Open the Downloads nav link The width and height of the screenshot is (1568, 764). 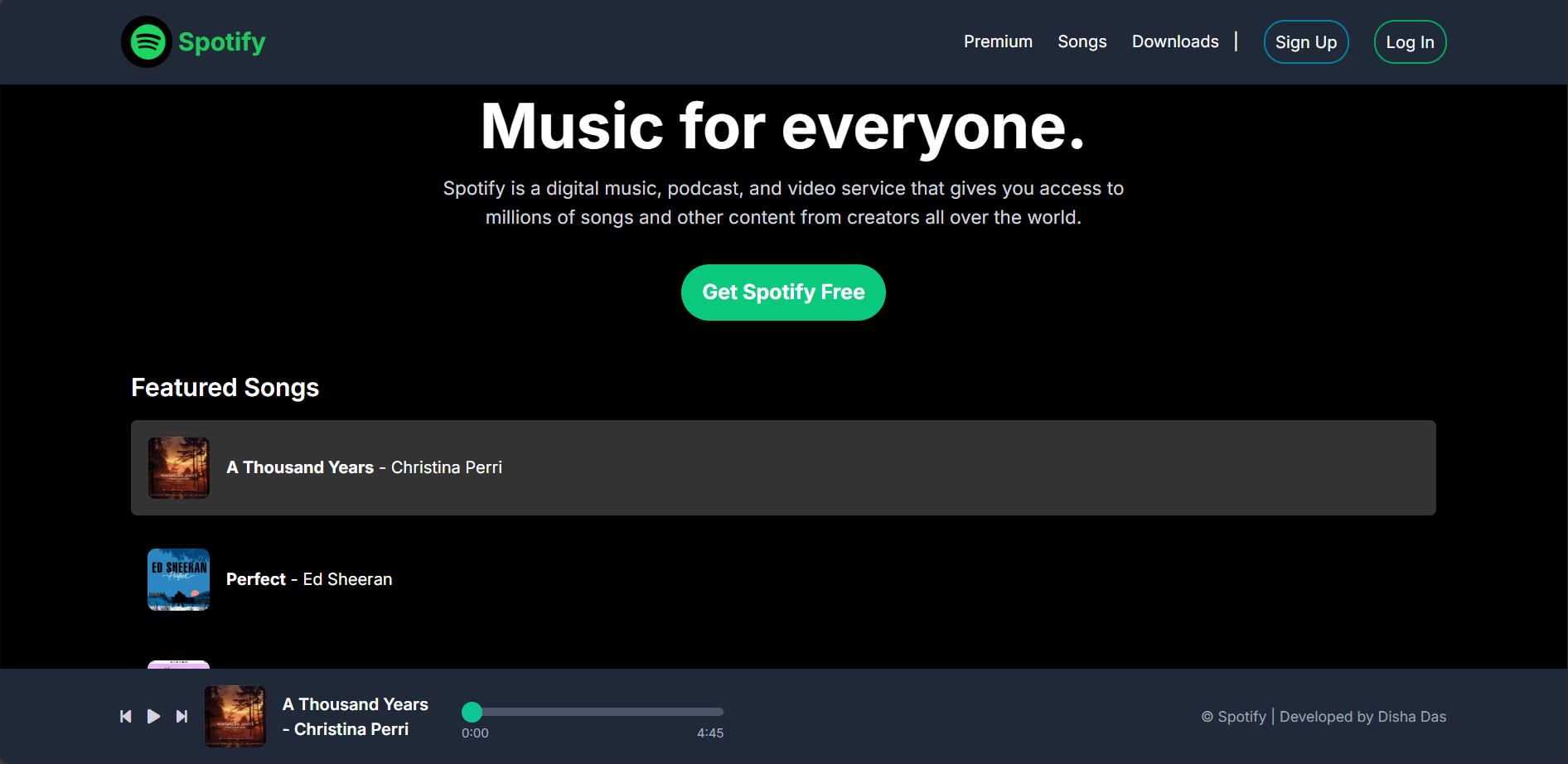1174,41
